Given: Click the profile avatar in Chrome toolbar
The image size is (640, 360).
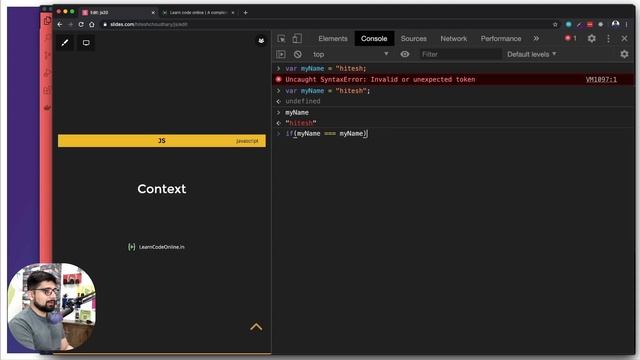Looking at the screenshot, I should 616,24.
